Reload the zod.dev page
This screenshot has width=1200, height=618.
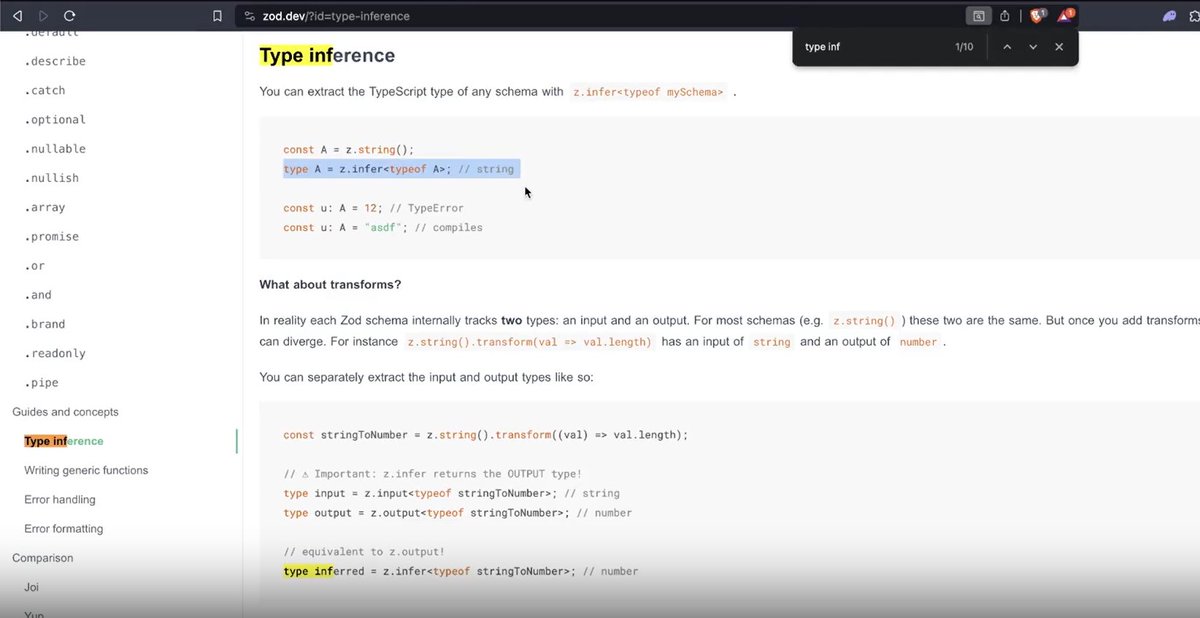69,16
